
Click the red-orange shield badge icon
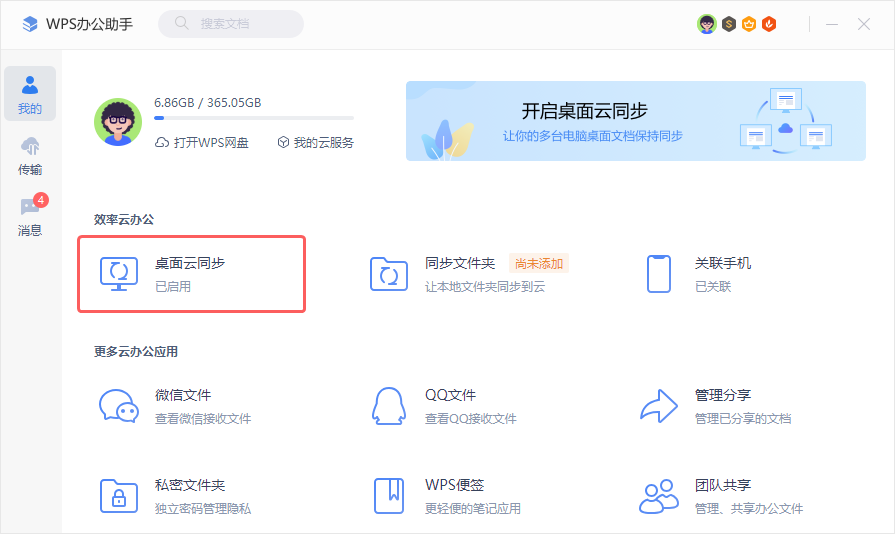tap(769, 24)
